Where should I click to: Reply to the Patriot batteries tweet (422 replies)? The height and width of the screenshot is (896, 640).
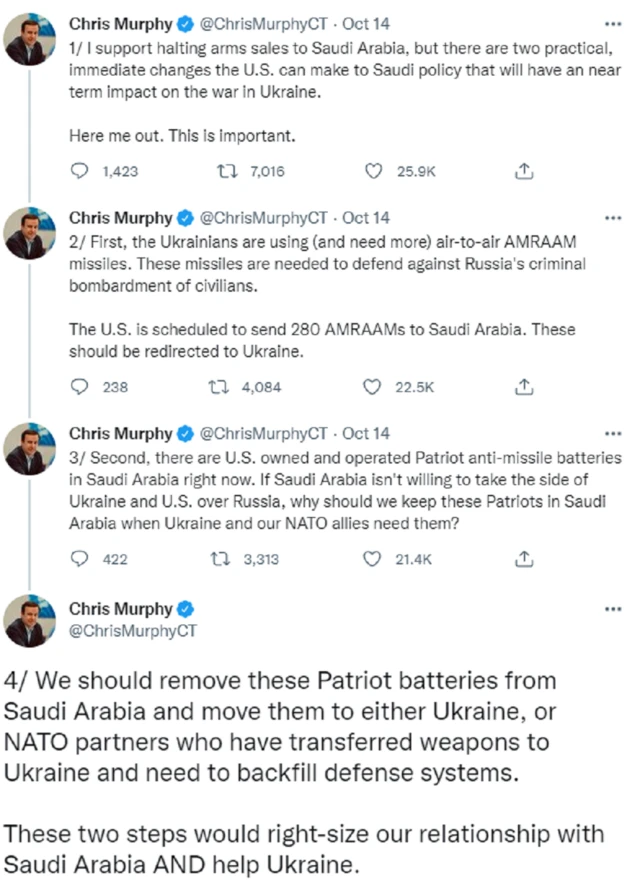(81, 560)
